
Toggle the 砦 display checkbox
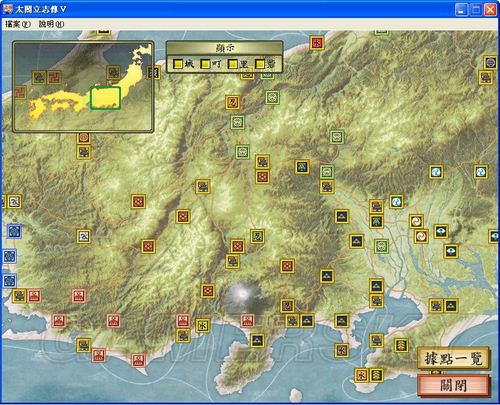click(x=260, y=64)
